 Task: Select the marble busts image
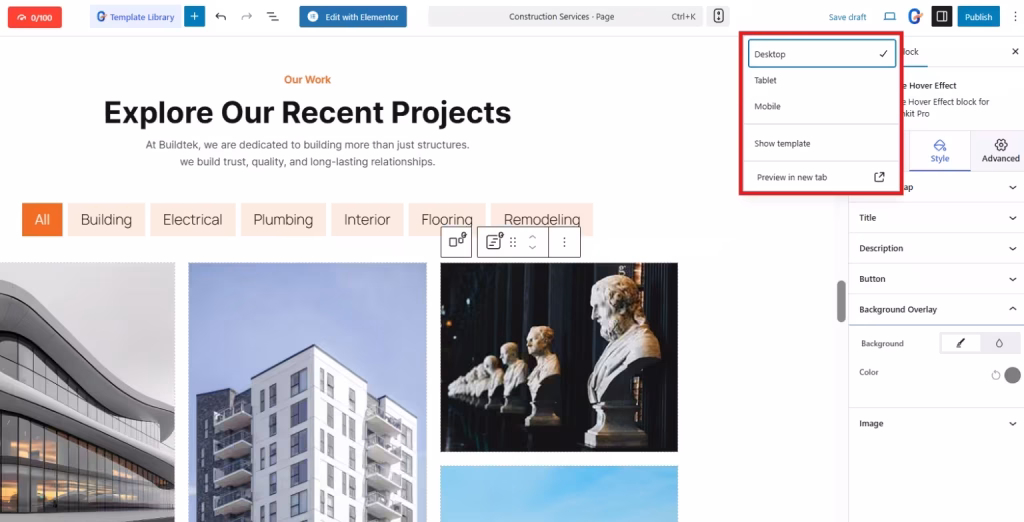pyautogui.click(x=559, y=357)
